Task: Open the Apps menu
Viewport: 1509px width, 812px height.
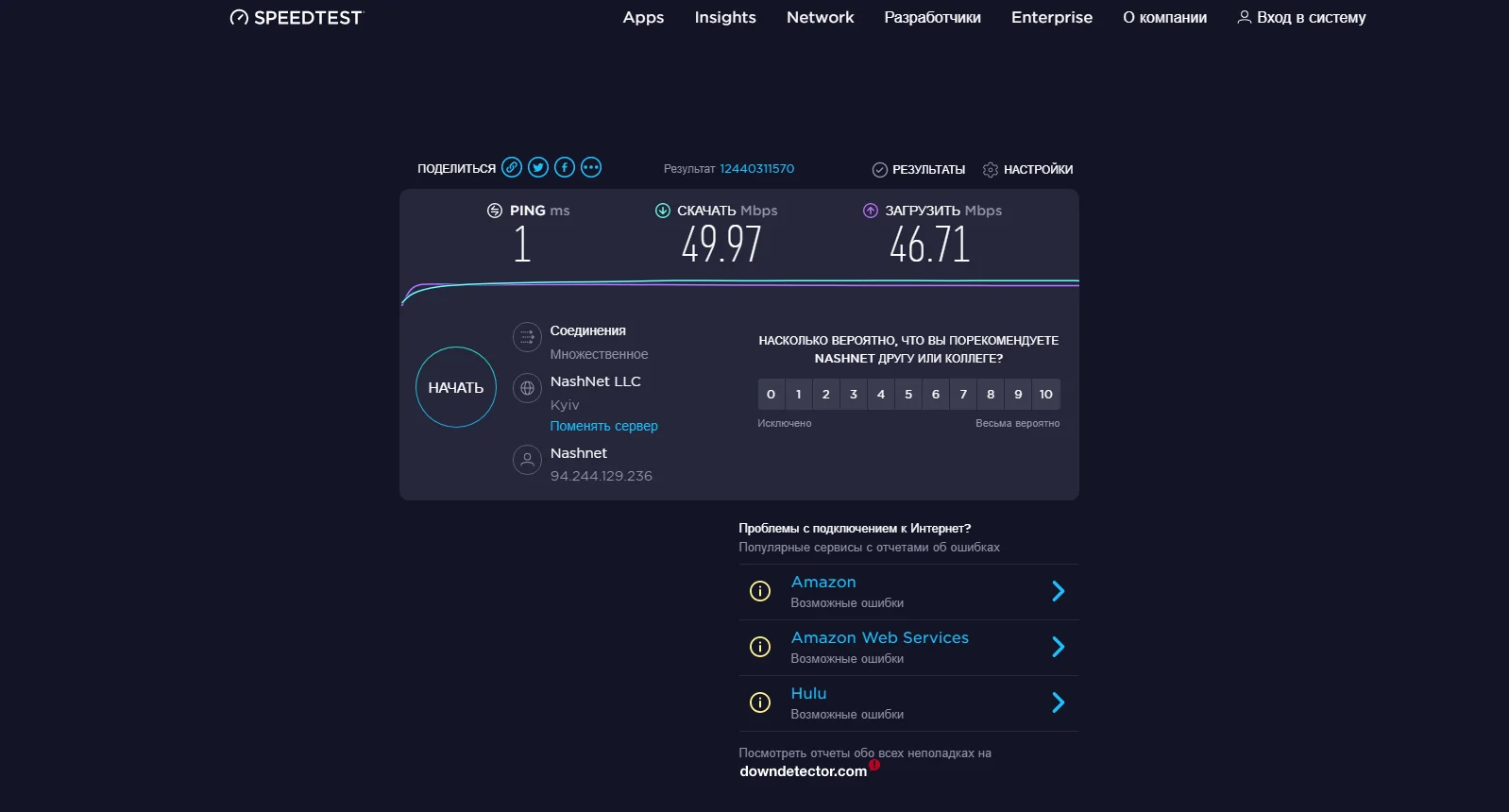Action: pyautogui.click(x=643, y=17)
